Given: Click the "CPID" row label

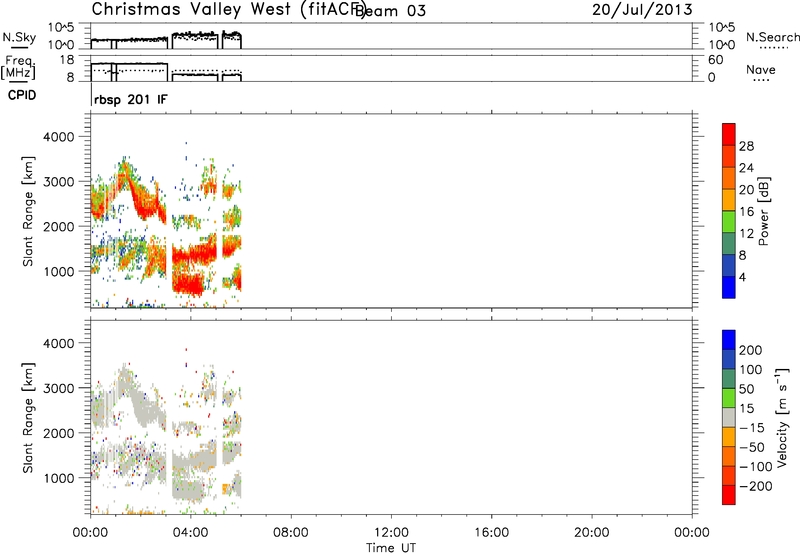Looking at the screenshot, I should 22,95.
